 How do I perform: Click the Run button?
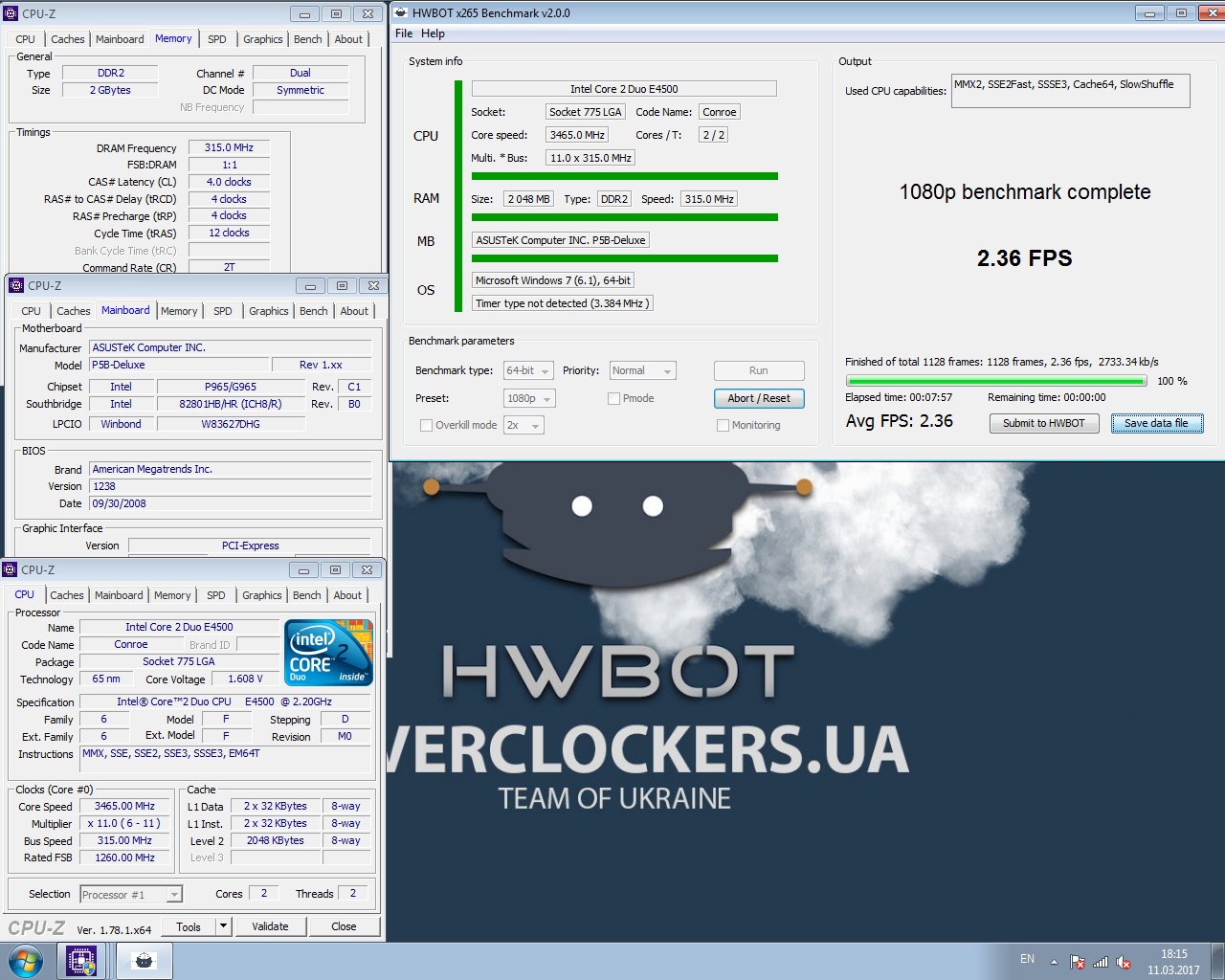coord(759,370)
